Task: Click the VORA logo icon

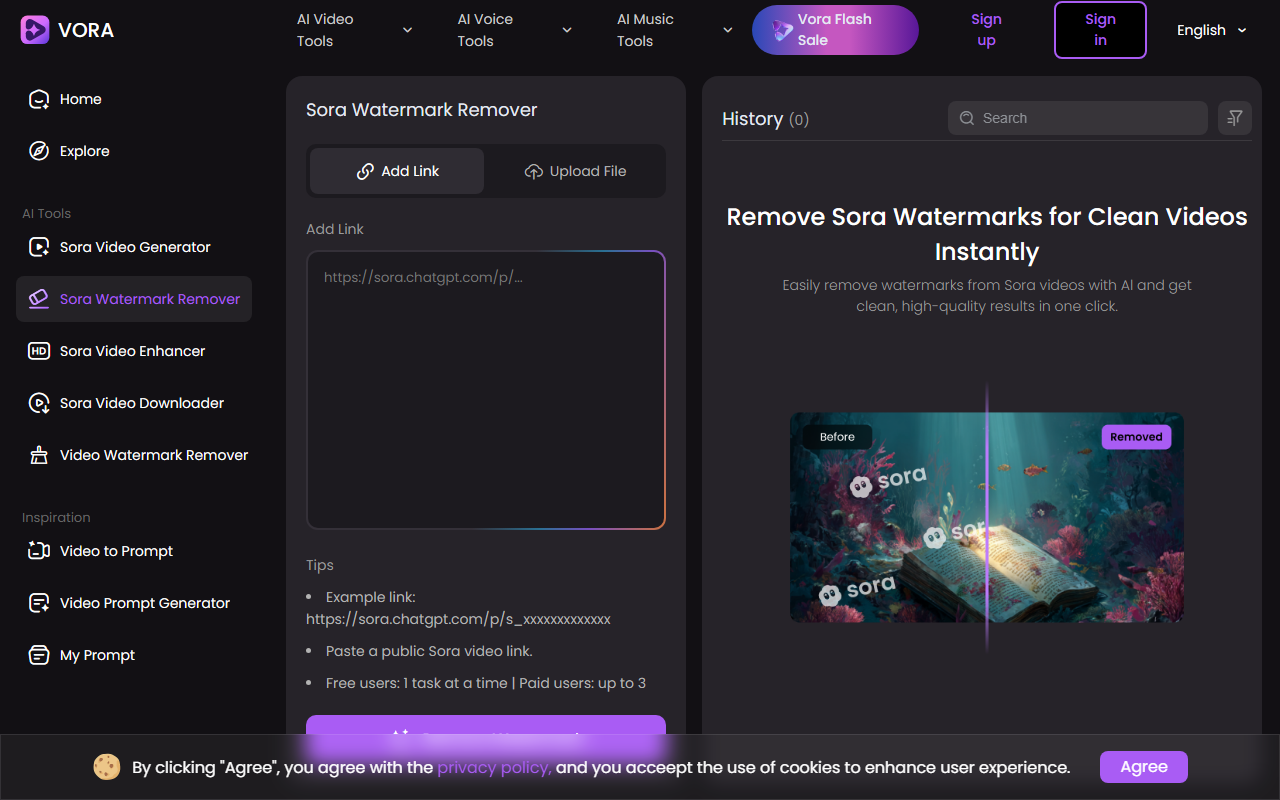Action: pyautogui.click(x=35, y=30)
